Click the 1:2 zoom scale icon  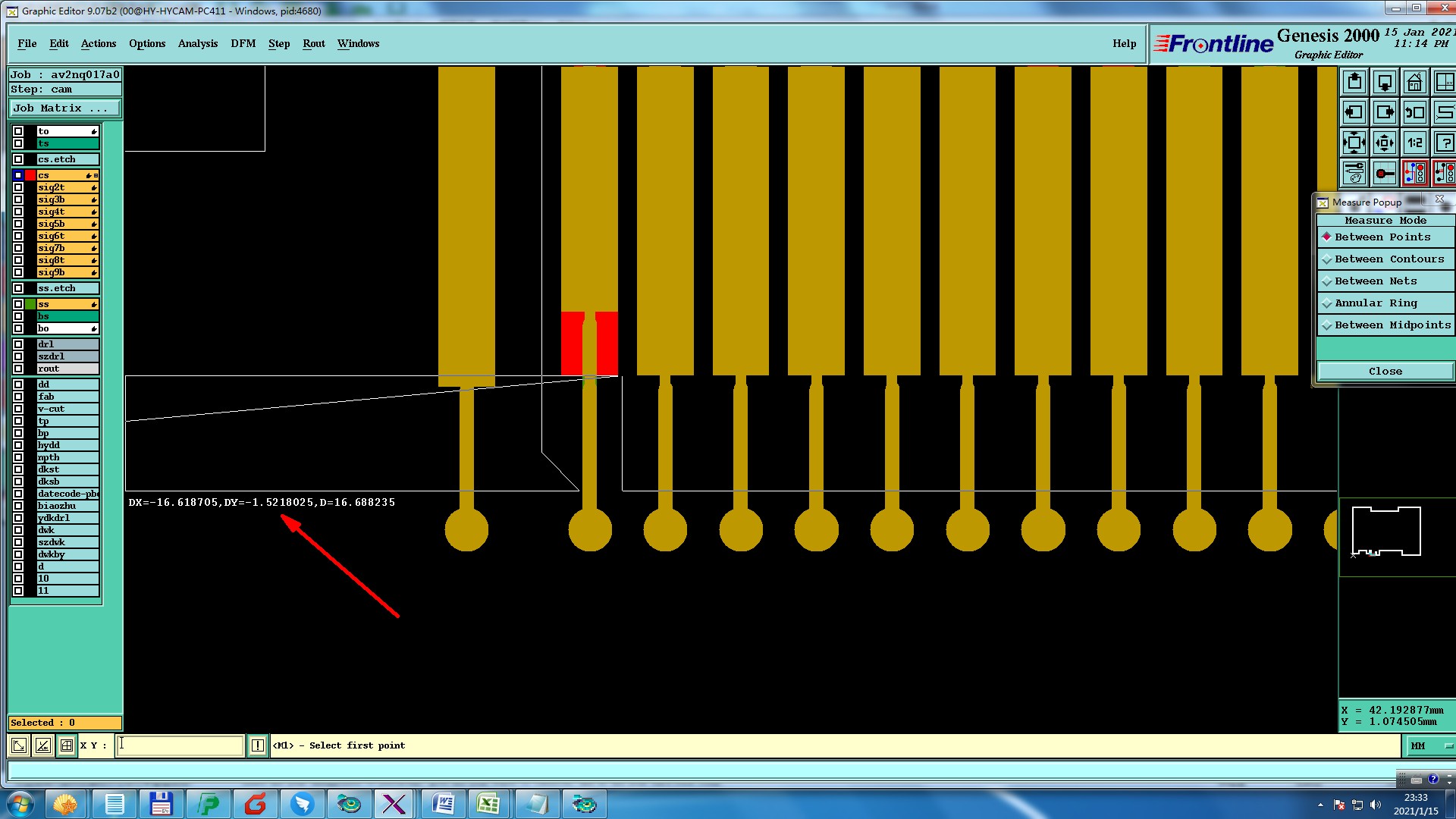(x=1414, y=143)
